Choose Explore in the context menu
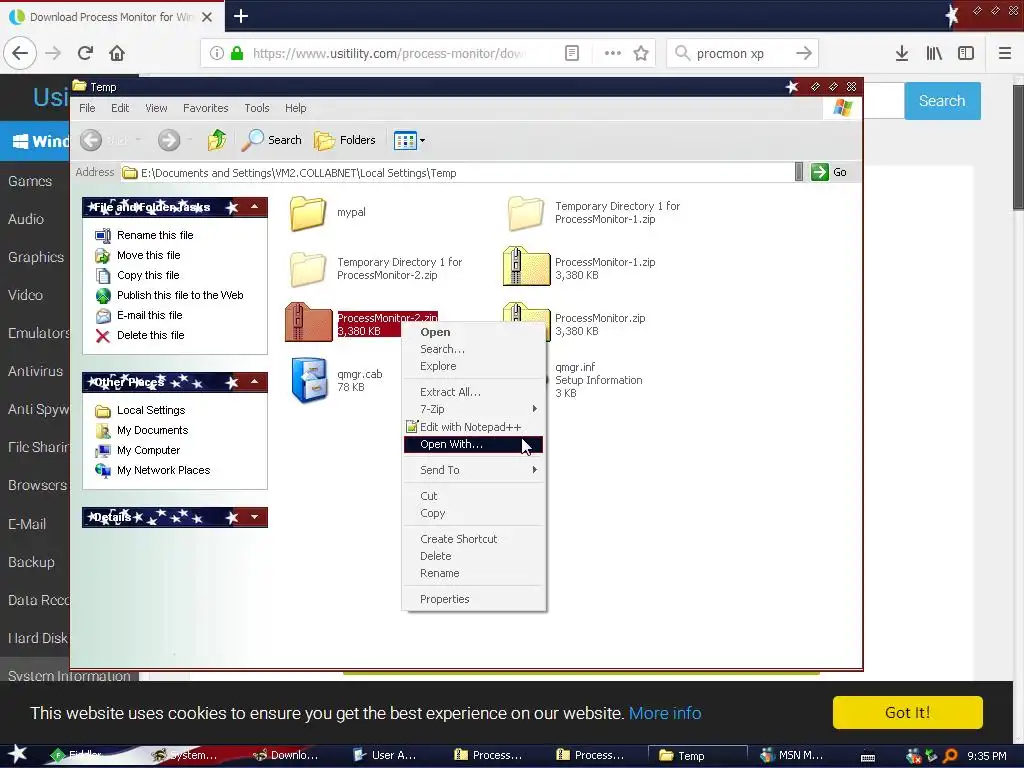The height and width of the screenshot is (768, 1024). 474,366
